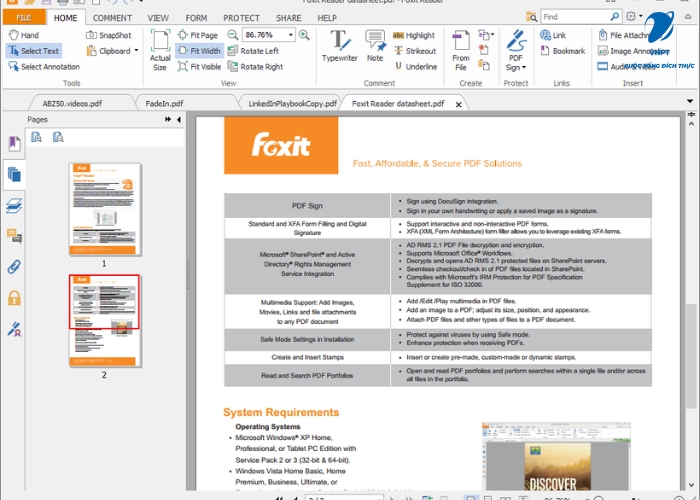This screenshot has width=700, height=500.
Task: Open the 86.76% zoom level dropdown
Action: coord(291,35)
